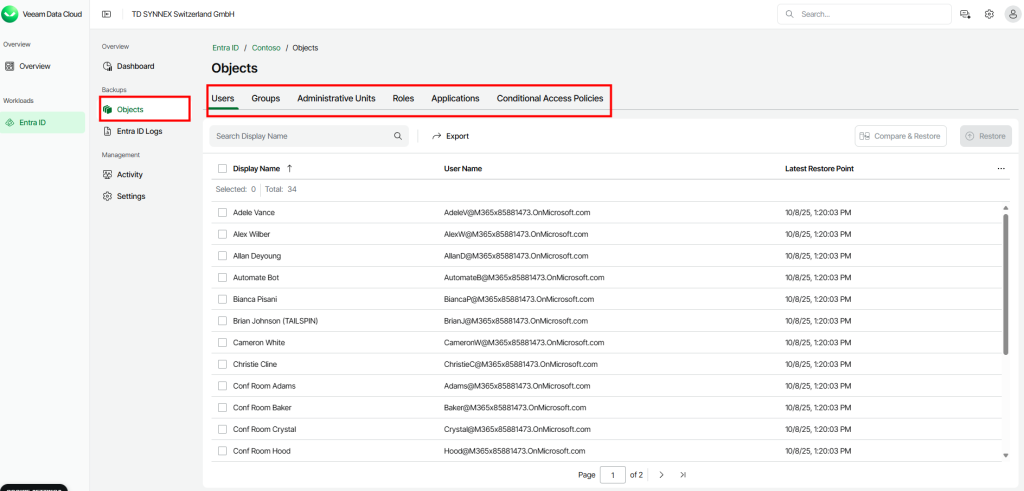
Task: Select the Conf Room Baker checkbox
Action: (x=222, y=407)
